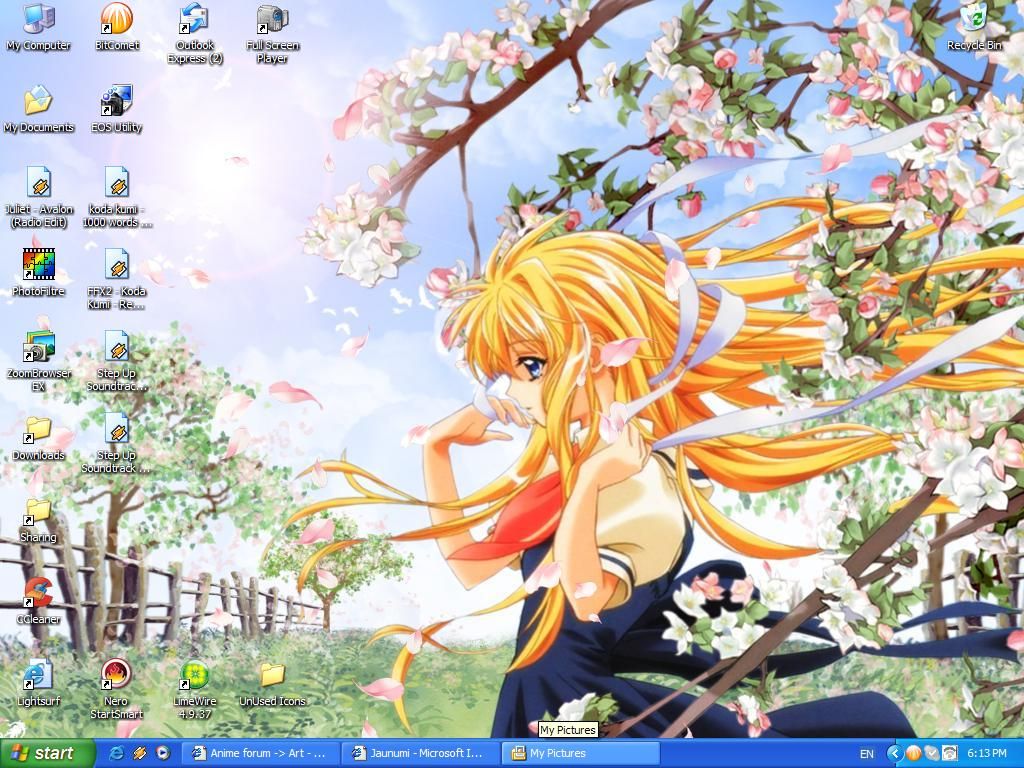Image resolution: width=1024 pixels, height=768 pixels.
Task: Click the grey Skype tray icon
Action: click(931, 753)
